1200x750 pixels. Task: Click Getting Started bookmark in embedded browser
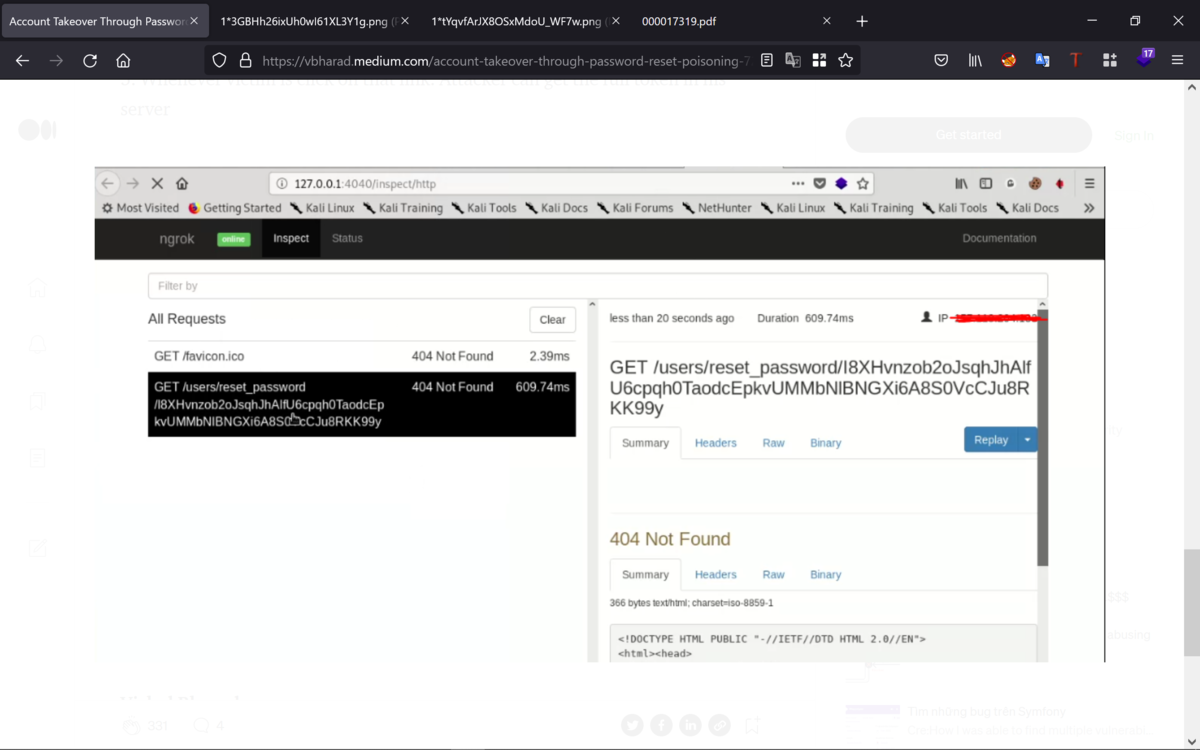[235, 208]
